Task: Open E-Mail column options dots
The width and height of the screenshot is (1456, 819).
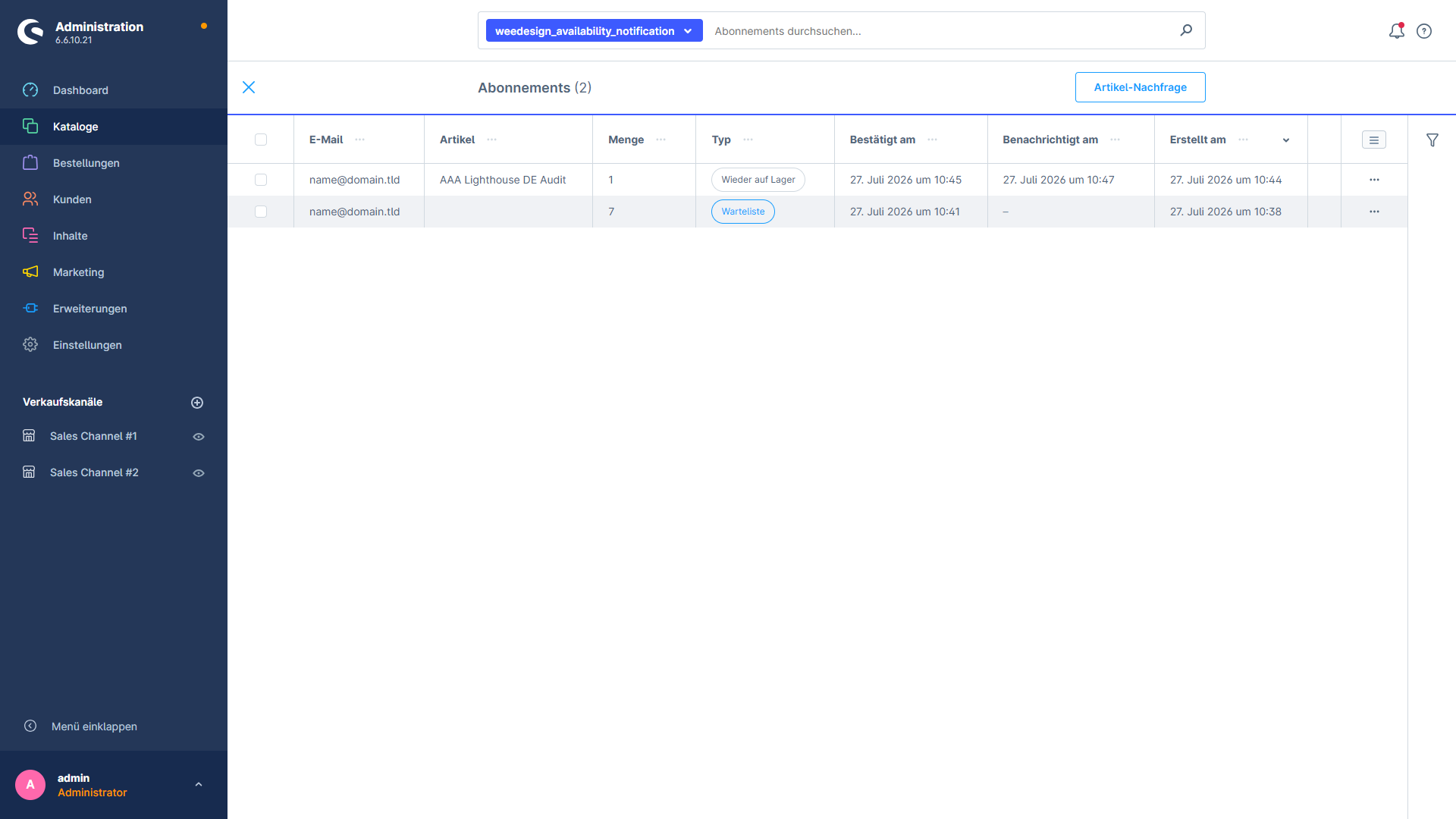Action: (359, 140)
